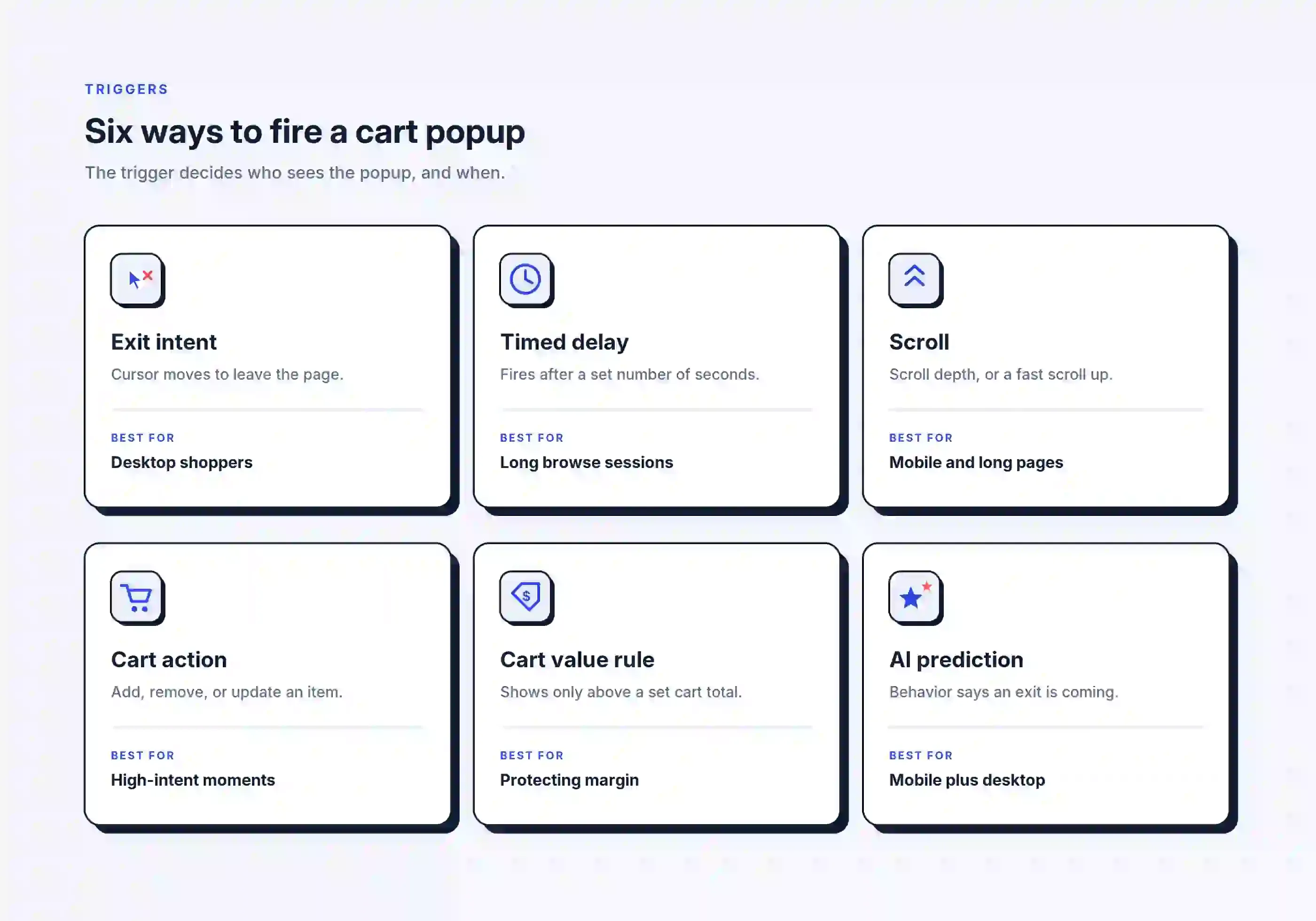Click "Mobile plus desktop" in AI prediction card
1316x921 pixels.
[967, 780]
